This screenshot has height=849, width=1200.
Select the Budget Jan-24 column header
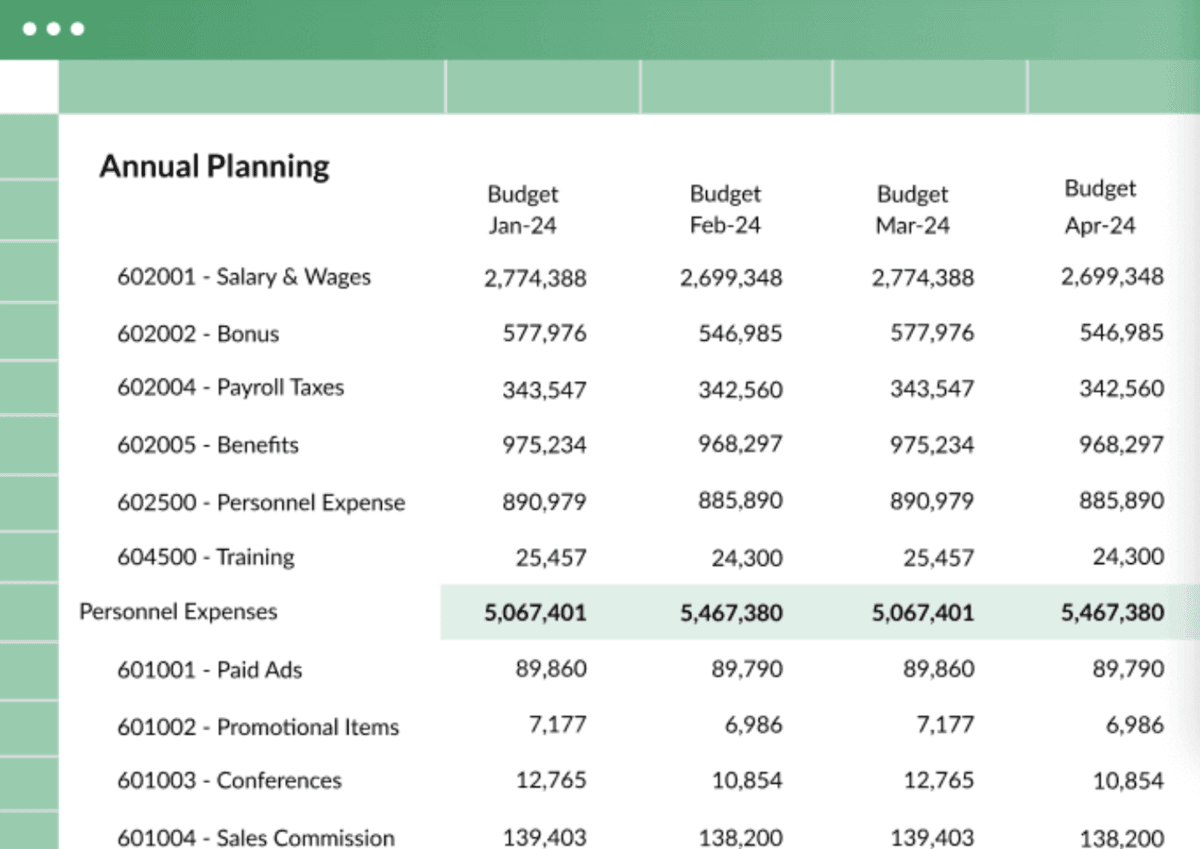[x=522, y=209]
